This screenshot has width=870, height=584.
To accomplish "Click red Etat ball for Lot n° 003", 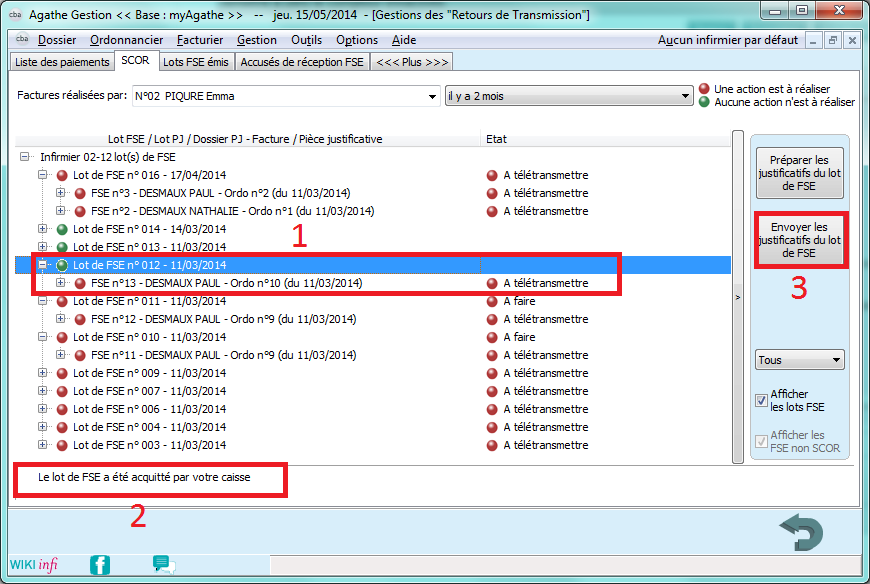I will (492, 445).
